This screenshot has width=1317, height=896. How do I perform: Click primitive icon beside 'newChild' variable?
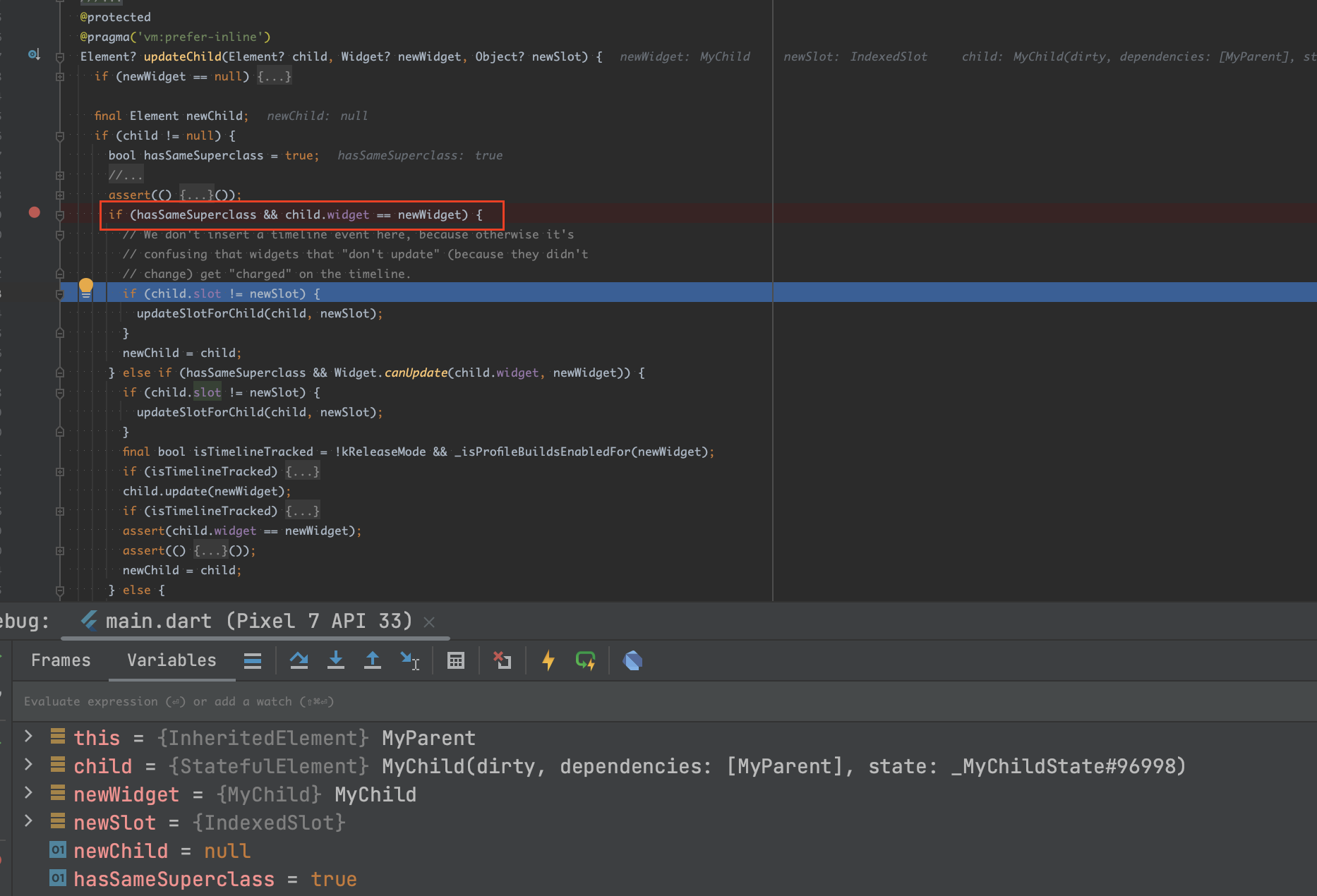58,849
